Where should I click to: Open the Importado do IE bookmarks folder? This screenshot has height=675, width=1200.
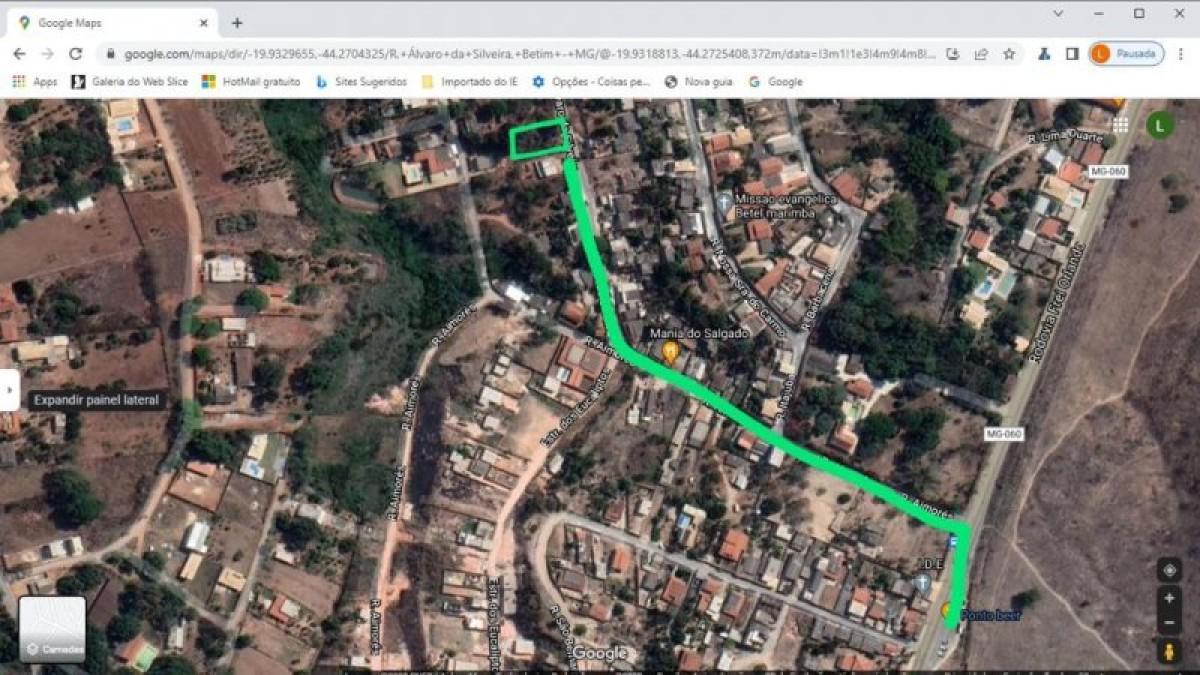tap(469, 82)
